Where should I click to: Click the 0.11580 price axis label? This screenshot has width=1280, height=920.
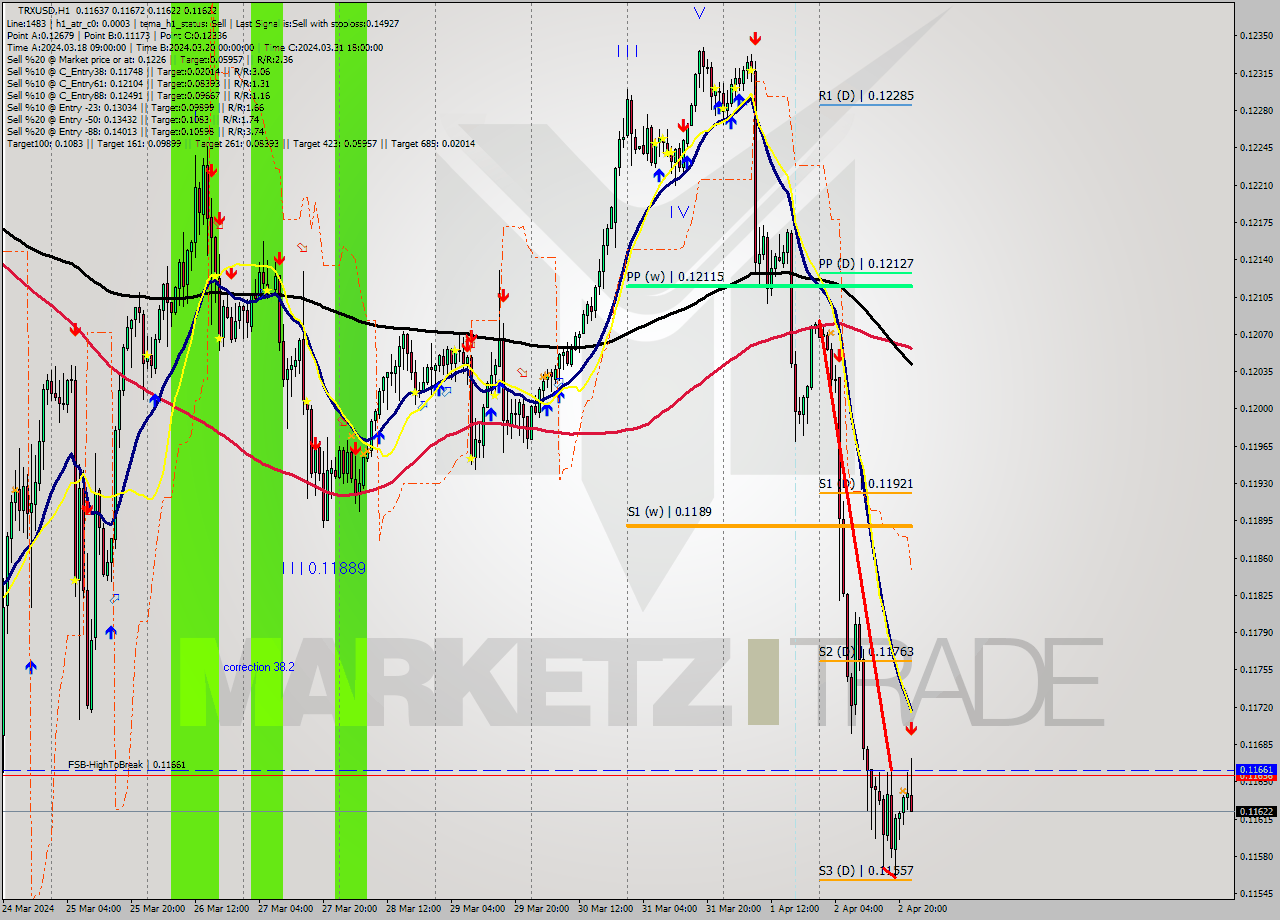pos(1256,856)
